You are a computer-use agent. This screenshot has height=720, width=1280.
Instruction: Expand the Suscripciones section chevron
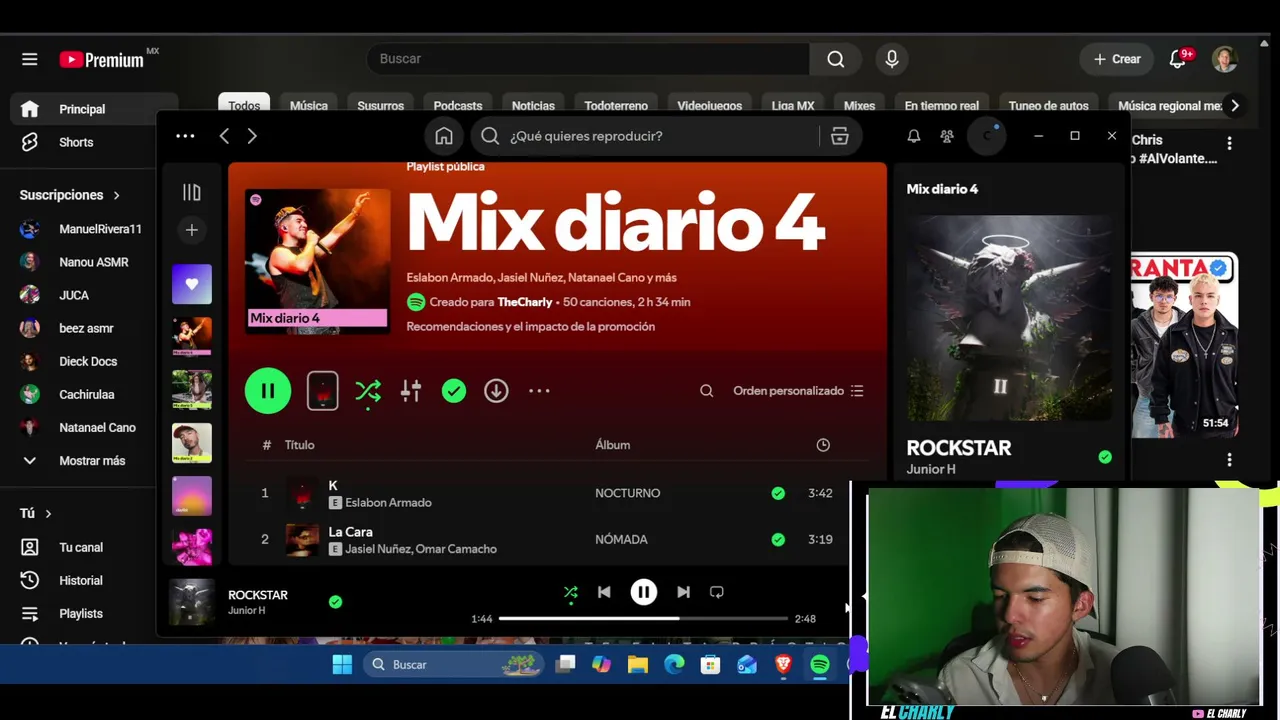click(x=116, y=195)
